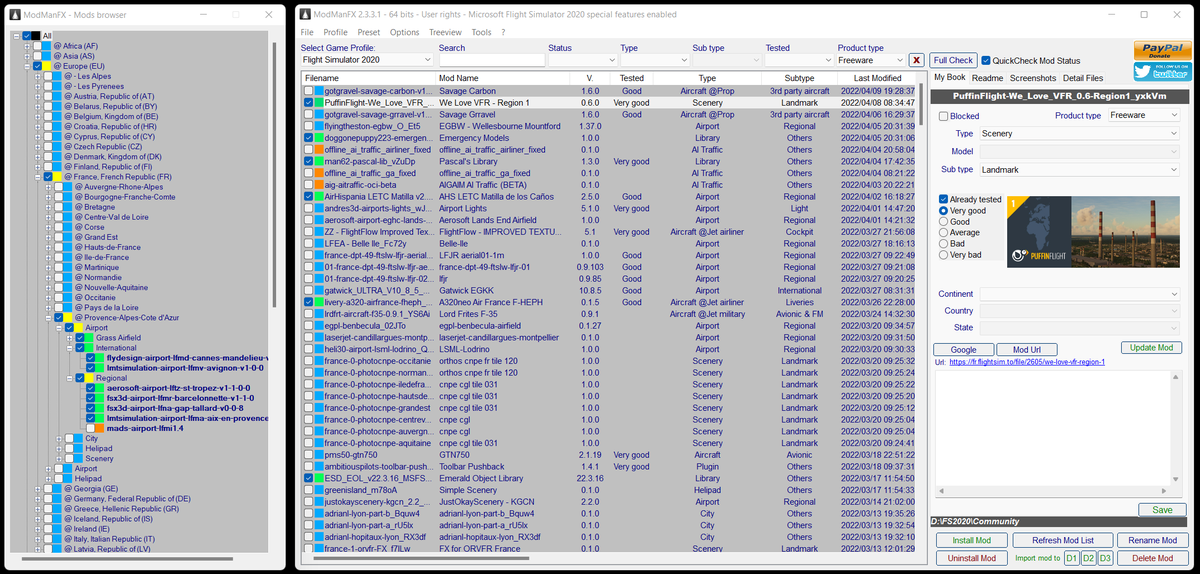
Task: Click the green square of Grass Airfield node
Action: click(x=89, y=338)
